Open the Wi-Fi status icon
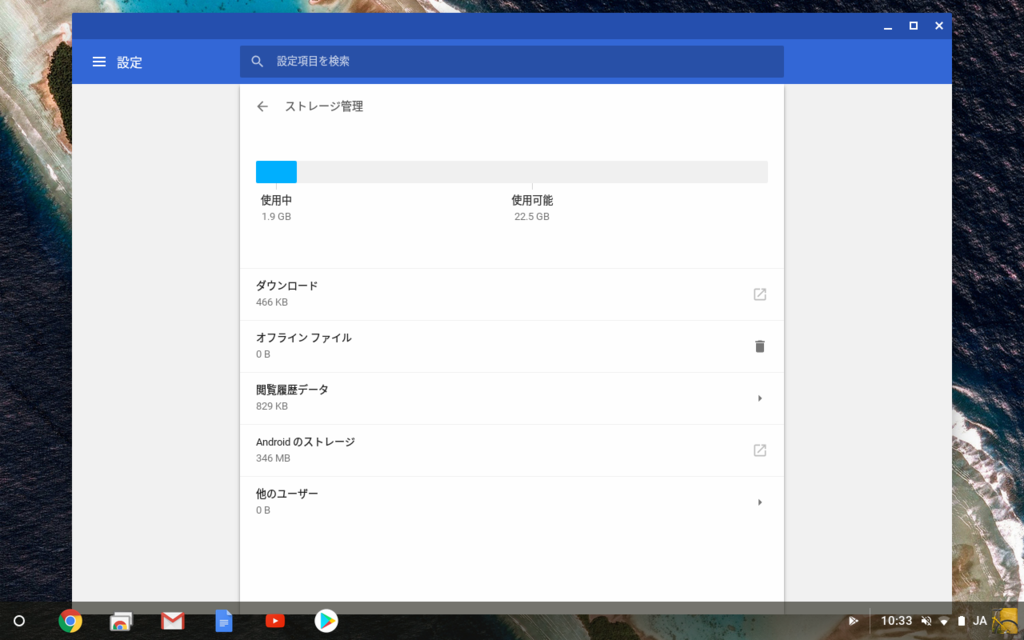The image size is (1024, 640). (944, 621)
